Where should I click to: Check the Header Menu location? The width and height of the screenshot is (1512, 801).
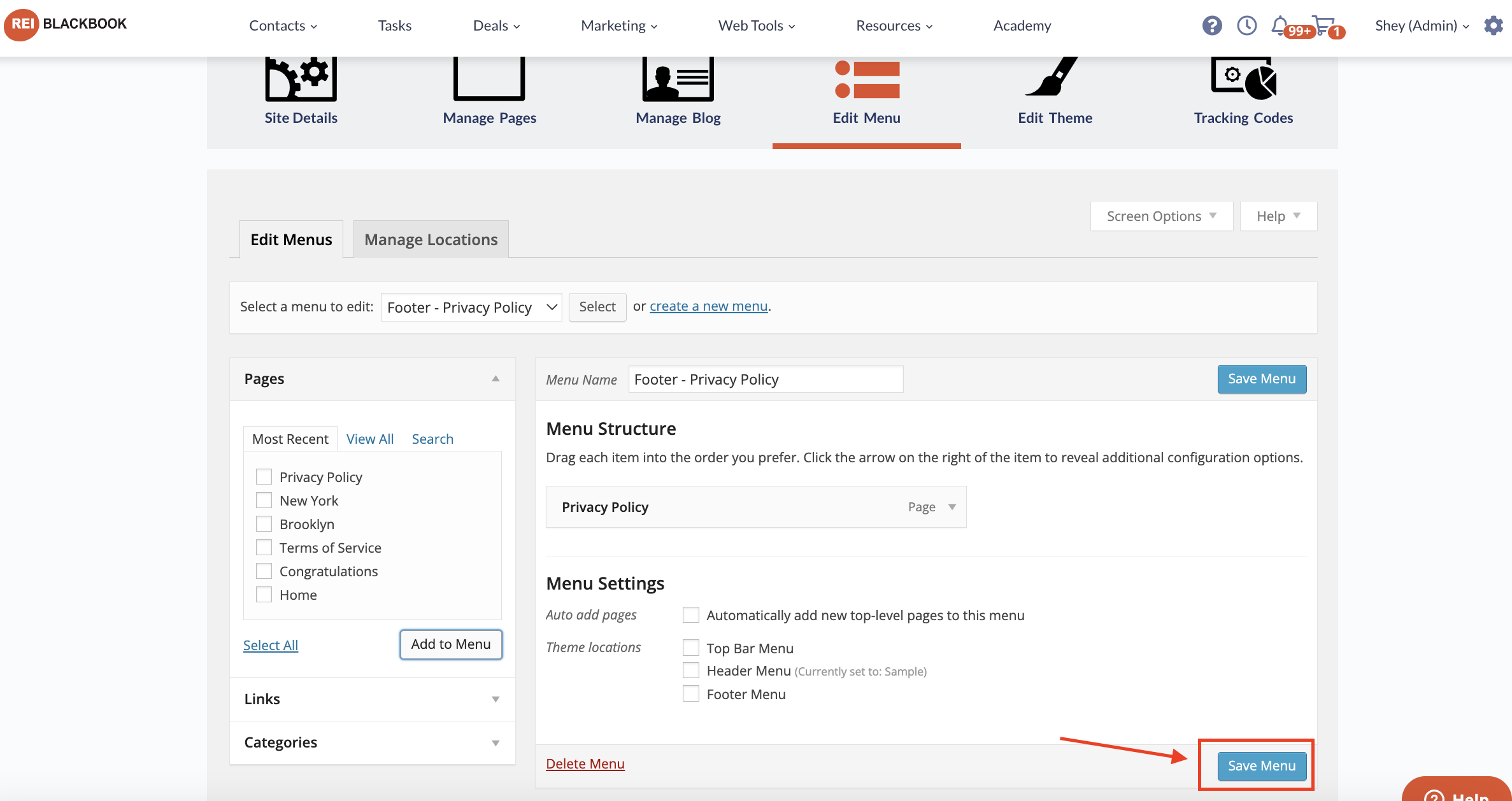pos(690,670)
